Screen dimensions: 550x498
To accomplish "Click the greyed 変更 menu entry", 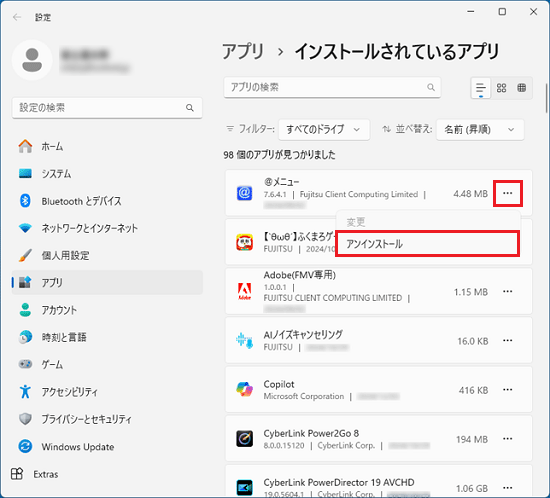I will click(x=356, y=222).
